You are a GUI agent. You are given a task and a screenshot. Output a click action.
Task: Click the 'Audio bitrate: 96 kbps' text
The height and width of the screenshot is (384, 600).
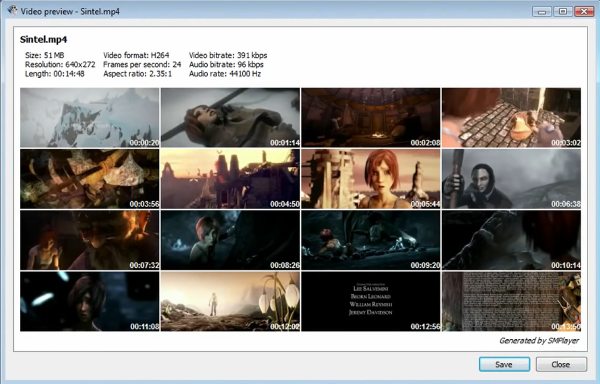coord(226,64)
